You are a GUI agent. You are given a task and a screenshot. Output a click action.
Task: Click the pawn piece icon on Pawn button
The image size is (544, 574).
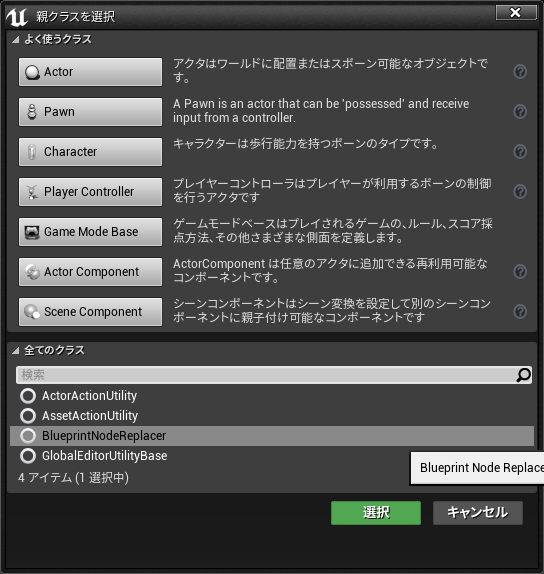[32, 112]
